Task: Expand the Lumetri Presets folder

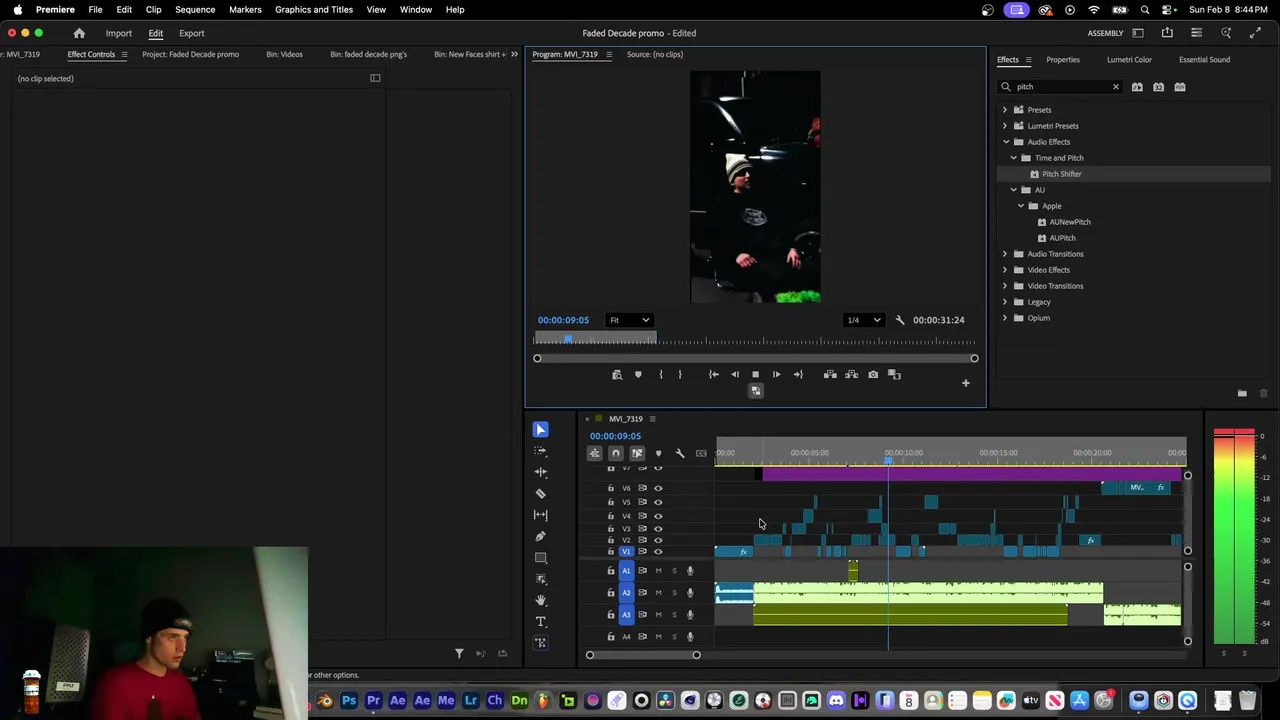Action: (1005, 126)
